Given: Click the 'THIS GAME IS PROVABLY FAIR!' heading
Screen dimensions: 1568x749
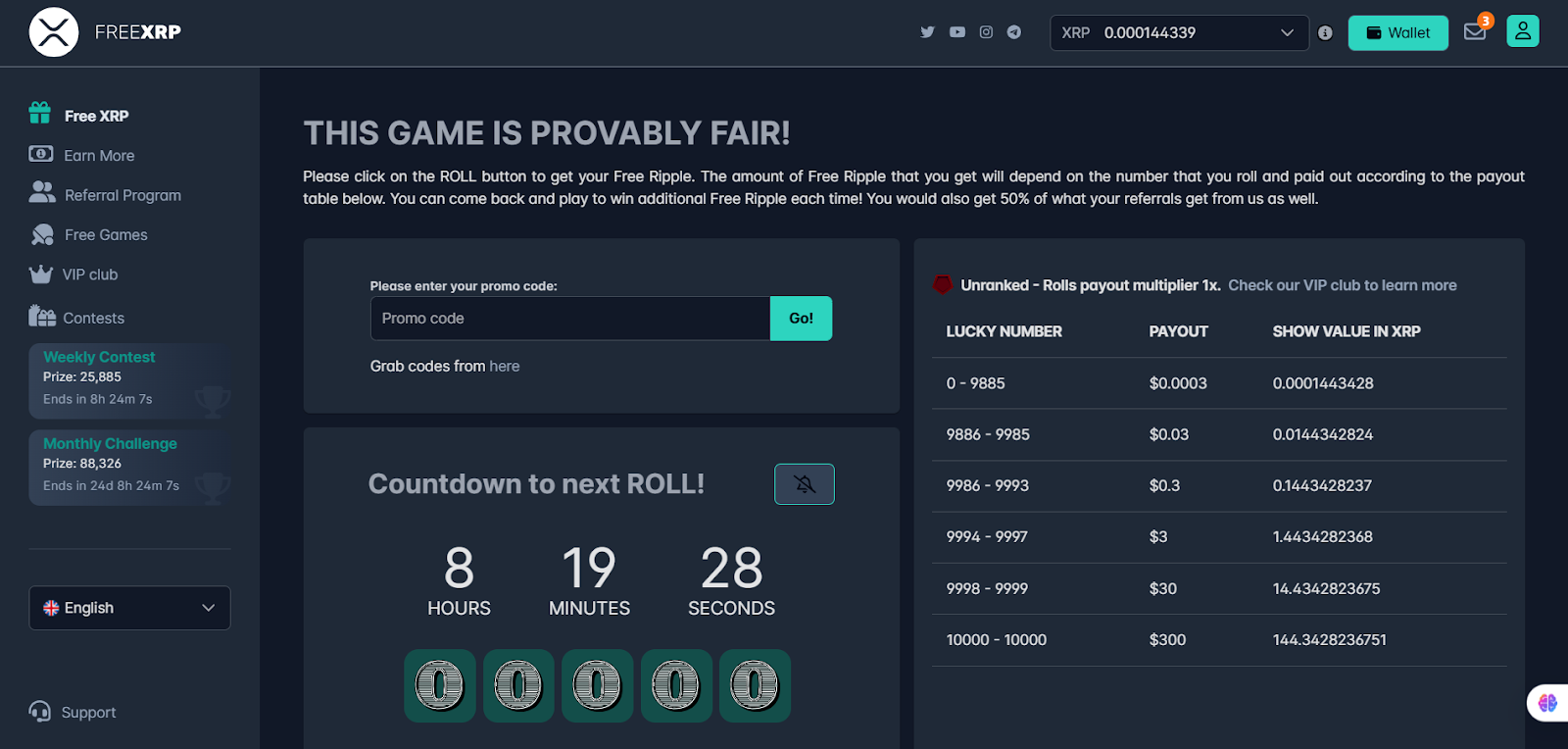Looking at the screenshot, I should point(547,133).
